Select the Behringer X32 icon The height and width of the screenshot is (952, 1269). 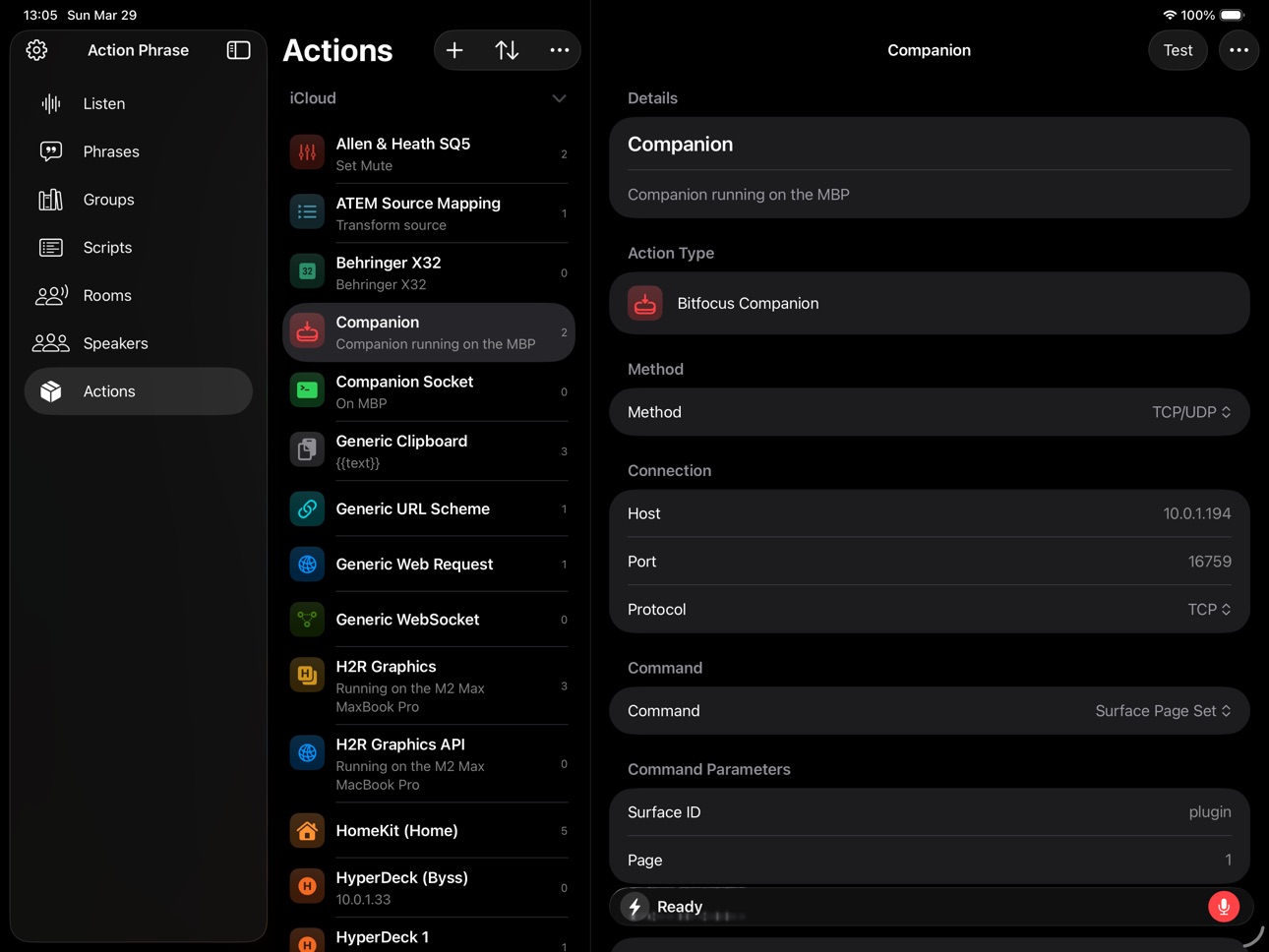307,271
